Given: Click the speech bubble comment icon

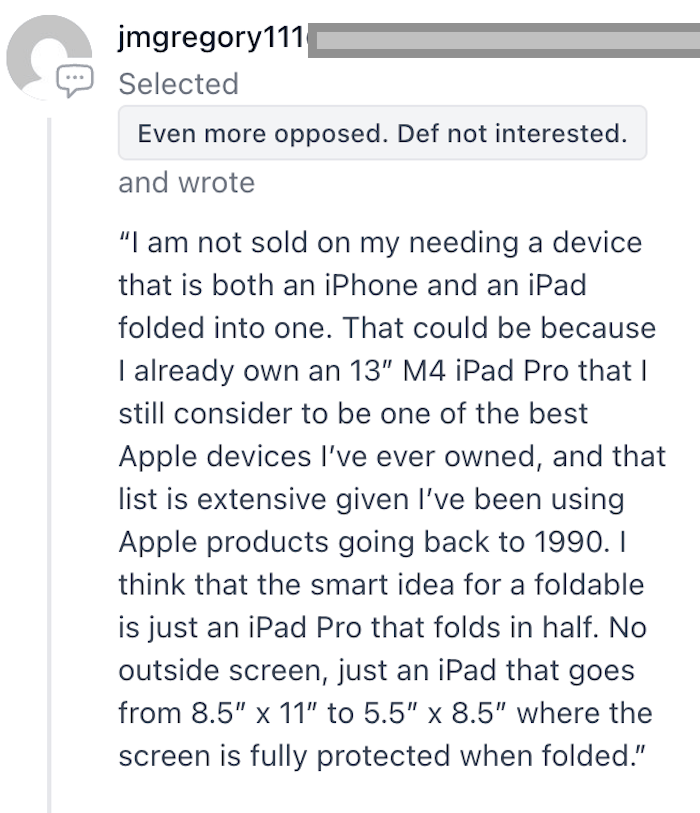Looking at the screenshot, I should 75,80.
